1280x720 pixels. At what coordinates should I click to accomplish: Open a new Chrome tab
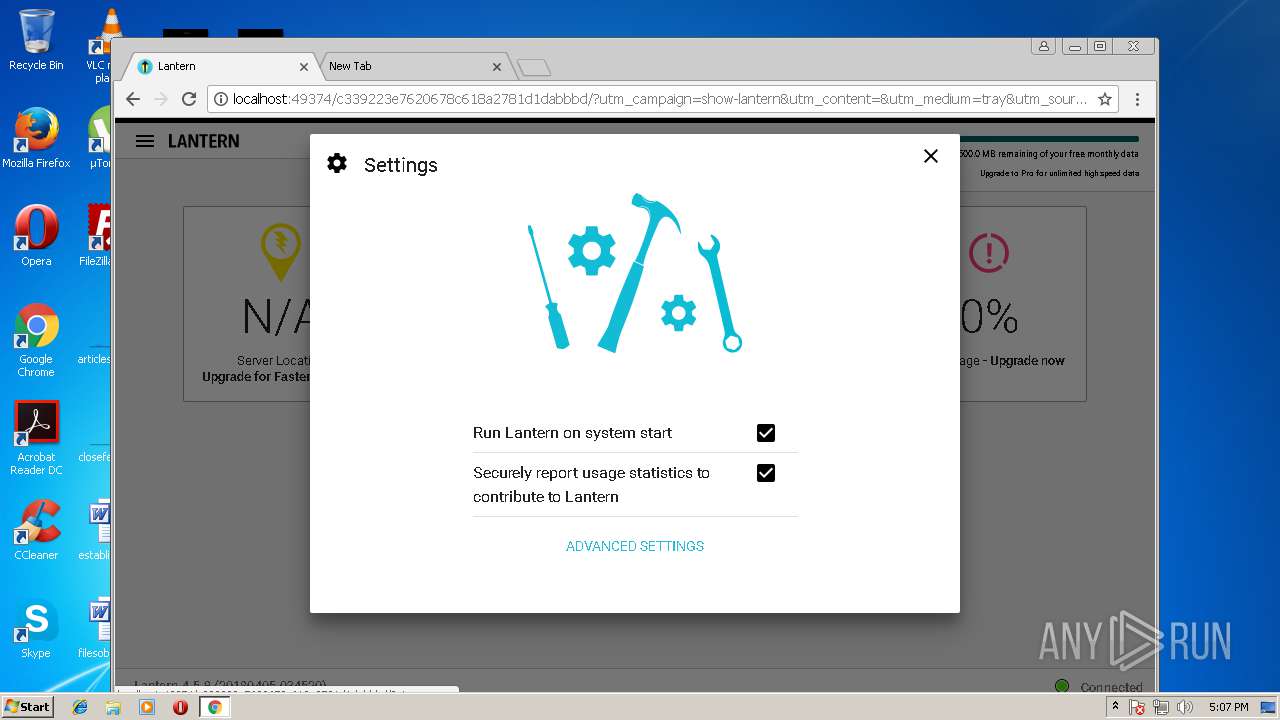[534, 67]
